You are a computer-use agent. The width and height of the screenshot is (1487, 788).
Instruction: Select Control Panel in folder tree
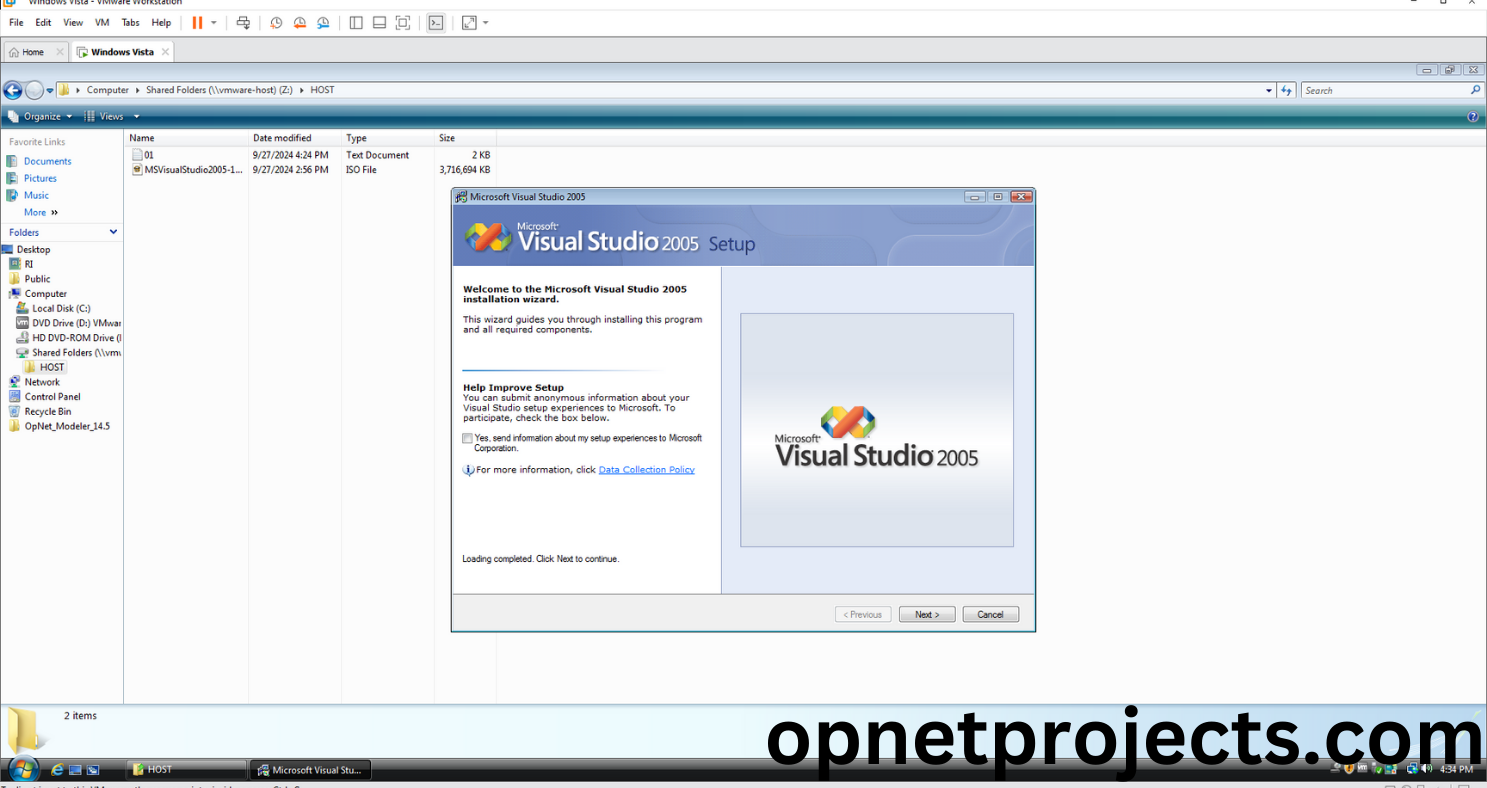tap(52, 397)
